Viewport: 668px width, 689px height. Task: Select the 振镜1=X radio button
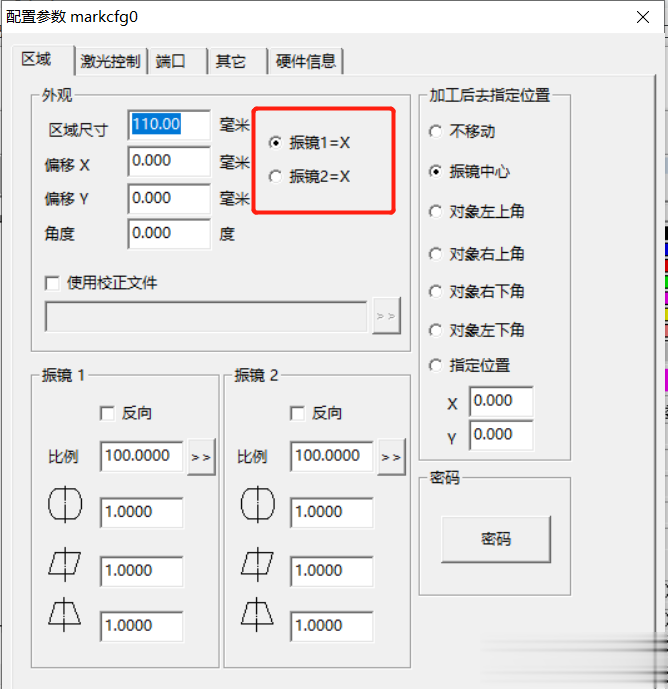pos(309,143)
